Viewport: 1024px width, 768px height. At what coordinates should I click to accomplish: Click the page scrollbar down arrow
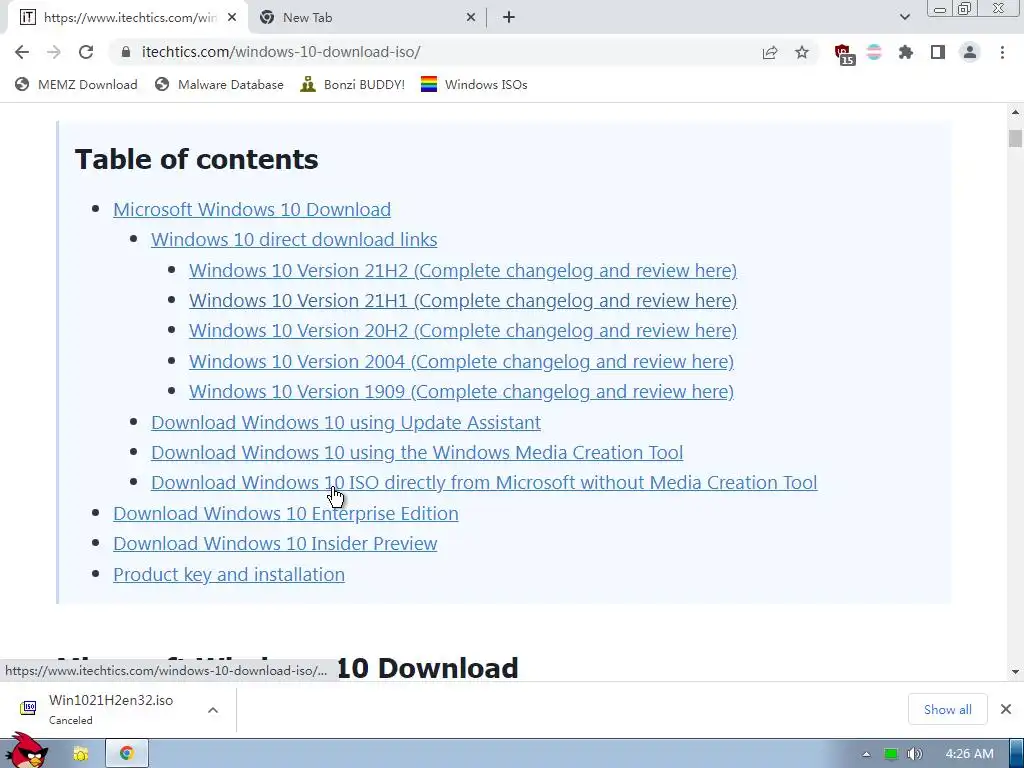coord(1015,671)
